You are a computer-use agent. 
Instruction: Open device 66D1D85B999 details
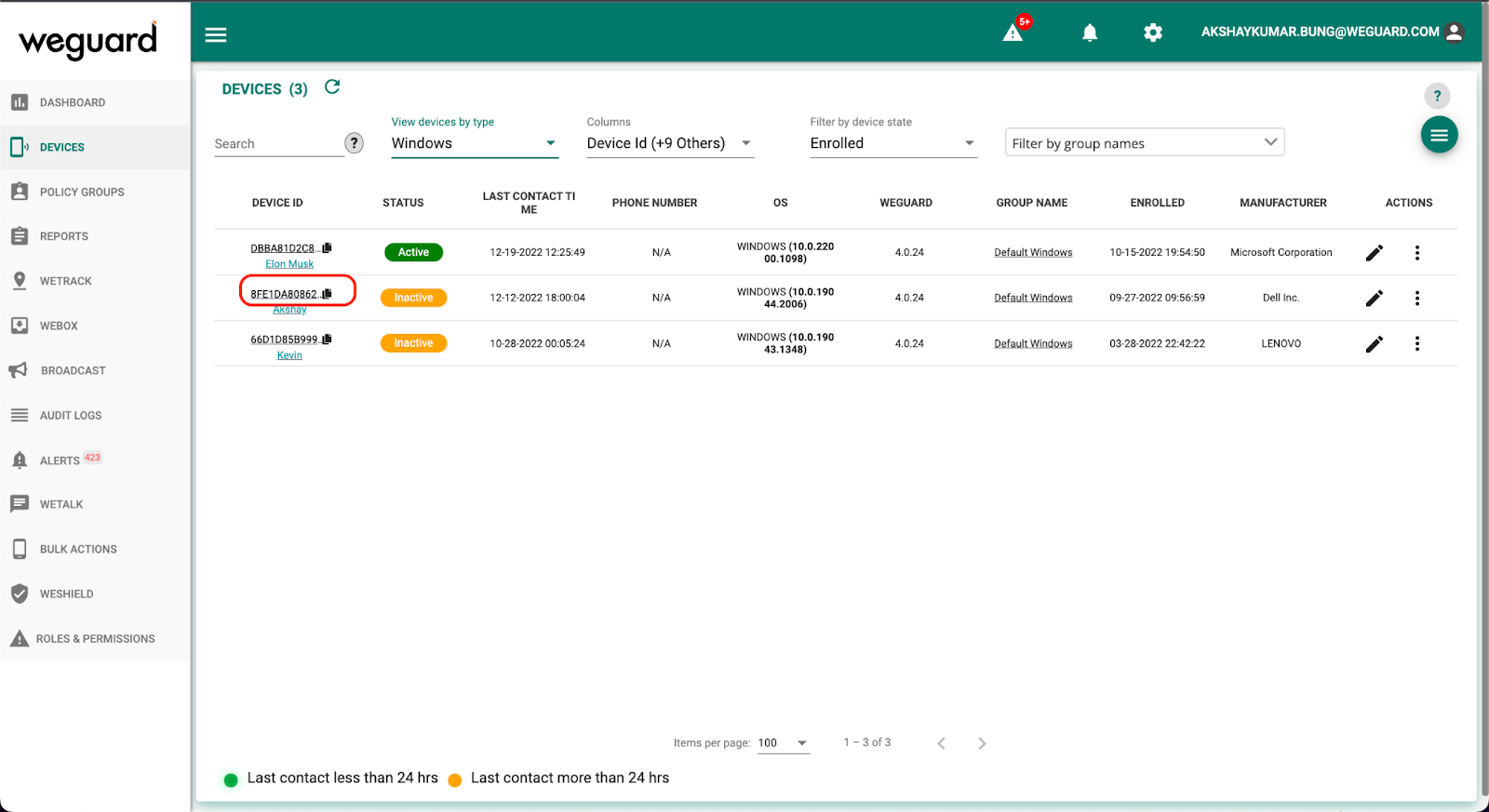click(x=285, y=339)
